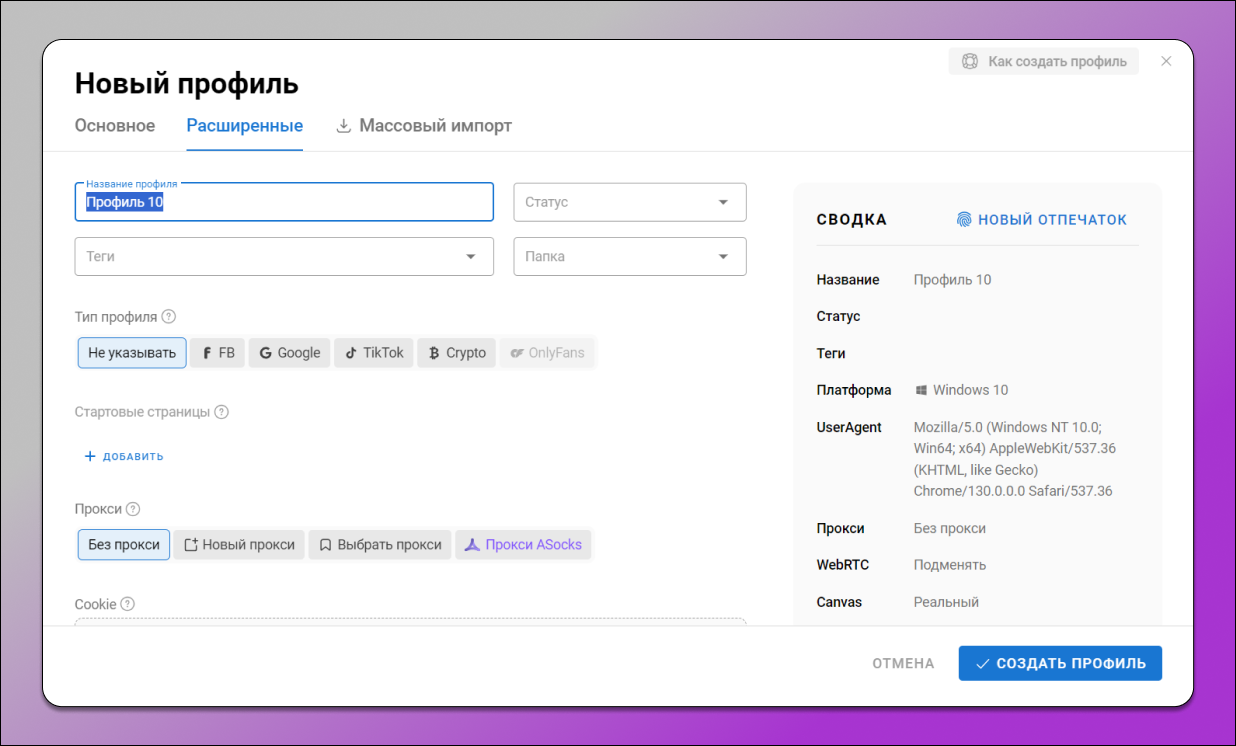Click the help icon beside Стартовые страницы
Screen dimensions: 1236x746
222,412
